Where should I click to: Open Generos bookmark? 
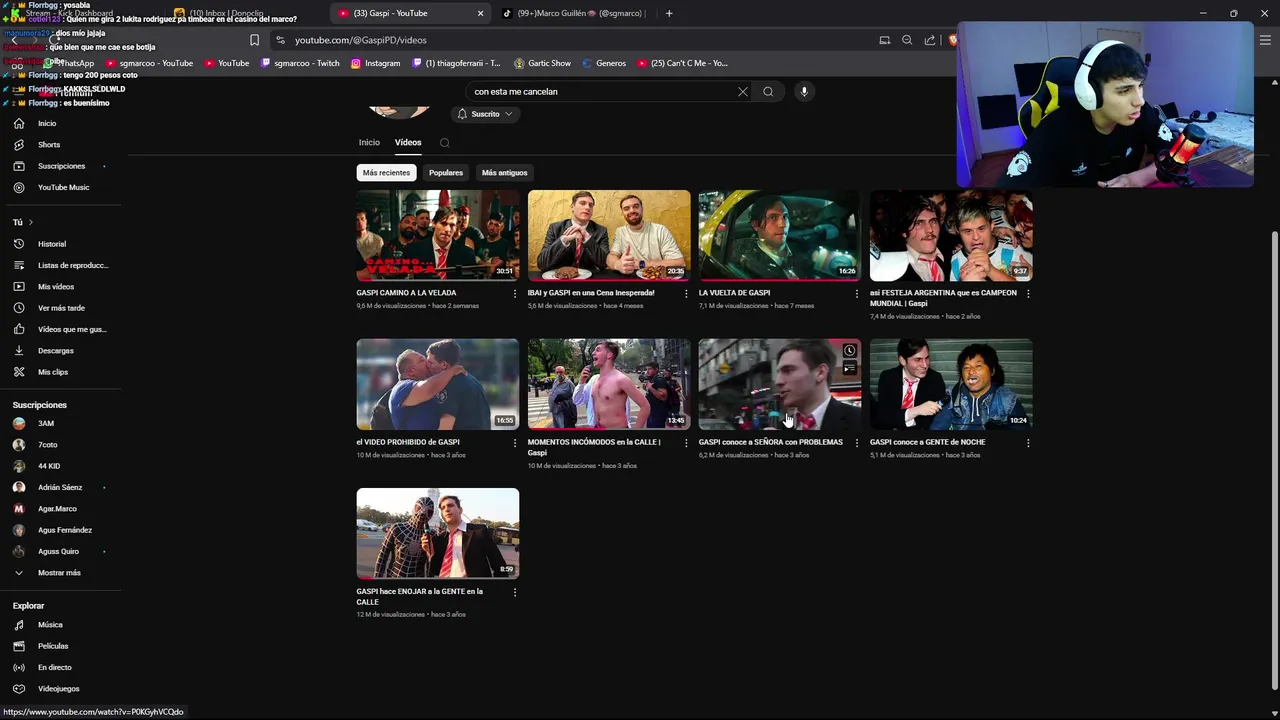coord(603,63)
